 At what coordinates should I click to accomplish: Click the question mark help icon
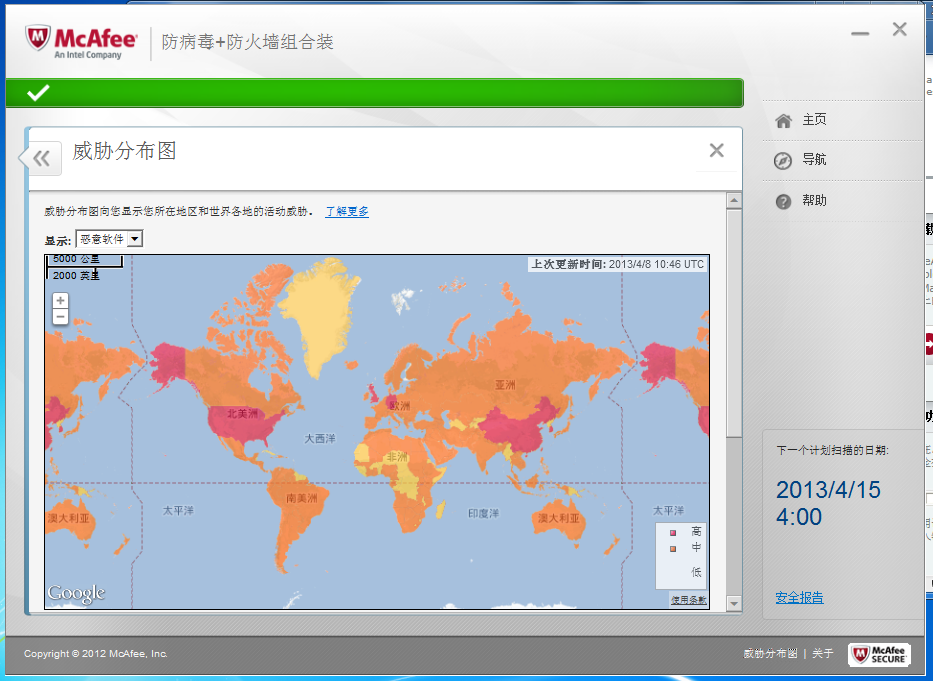coord(783,201)
